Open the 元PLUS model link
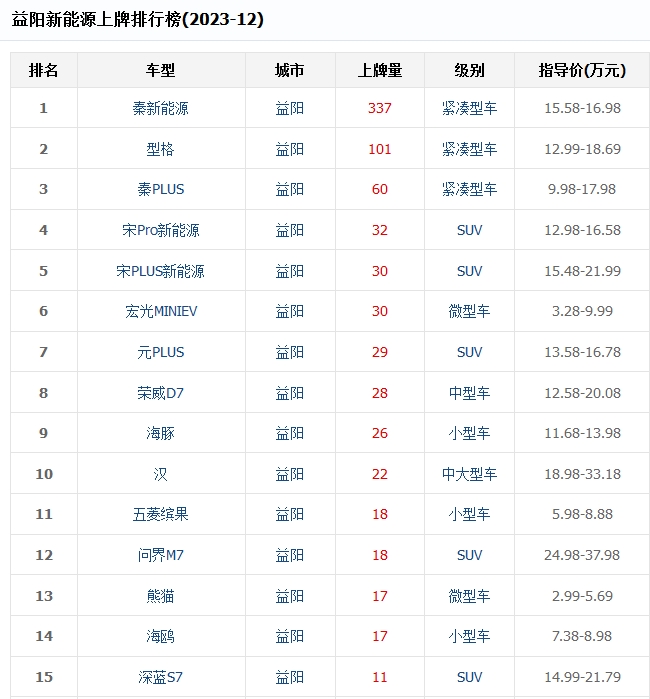Viewport: 650px width, 699px height. click(160, 352)
